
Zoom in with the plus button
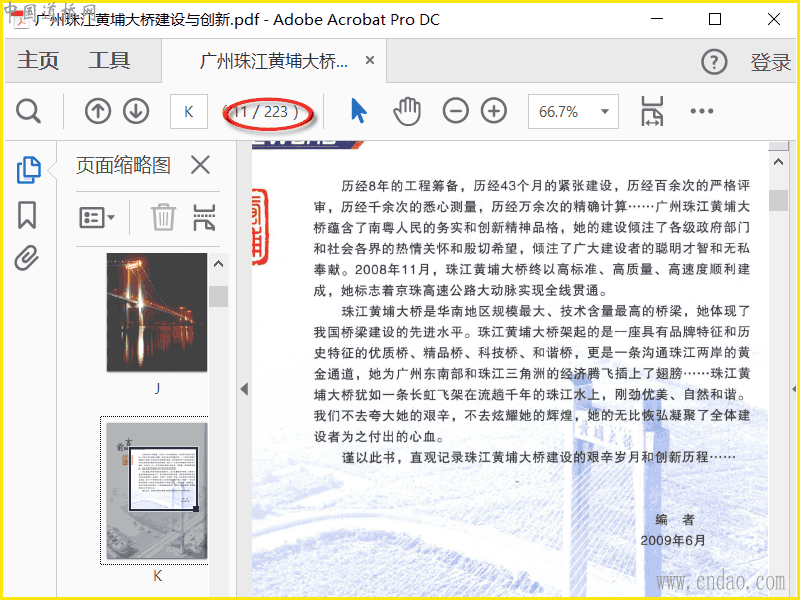click(x=494, y=111)
